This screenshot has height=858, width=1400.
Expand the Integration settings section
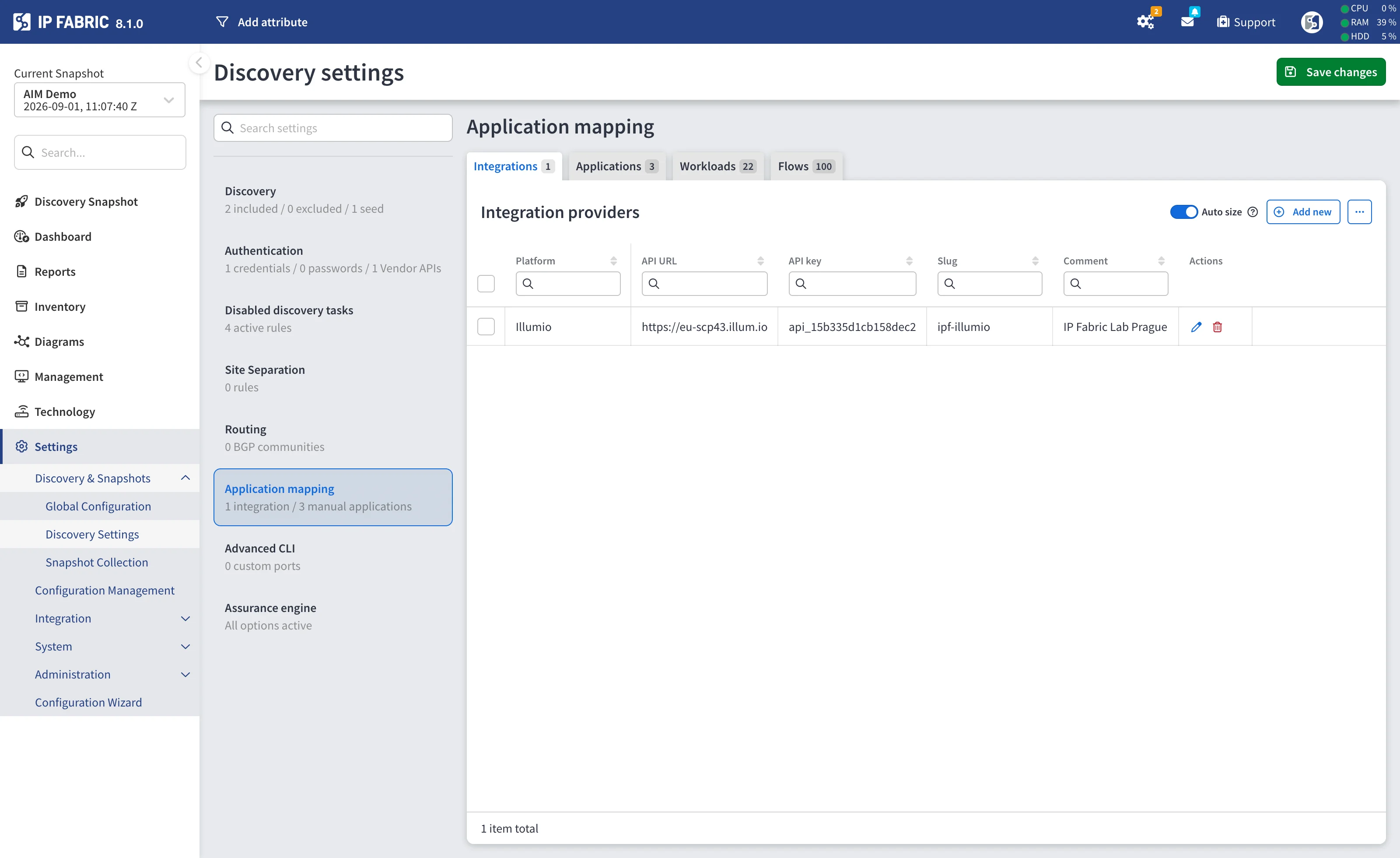(x=185, y=618)
